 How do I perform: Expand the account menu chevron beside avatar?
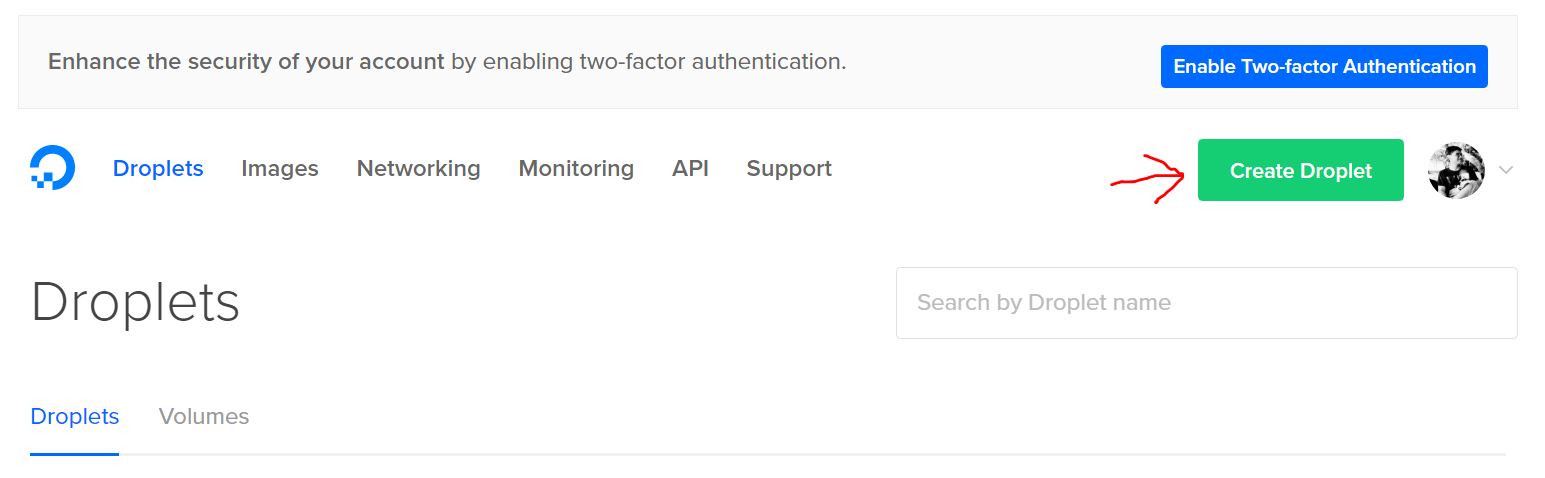[x=1506, y=170]
